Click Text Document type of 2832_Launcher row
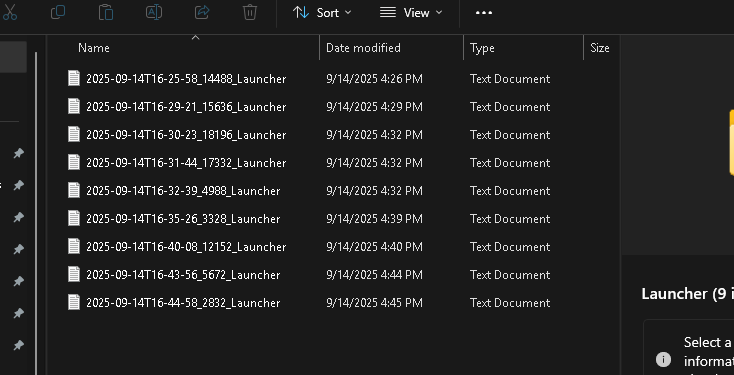Screen dimensions: 734x375 pos(510,303)
